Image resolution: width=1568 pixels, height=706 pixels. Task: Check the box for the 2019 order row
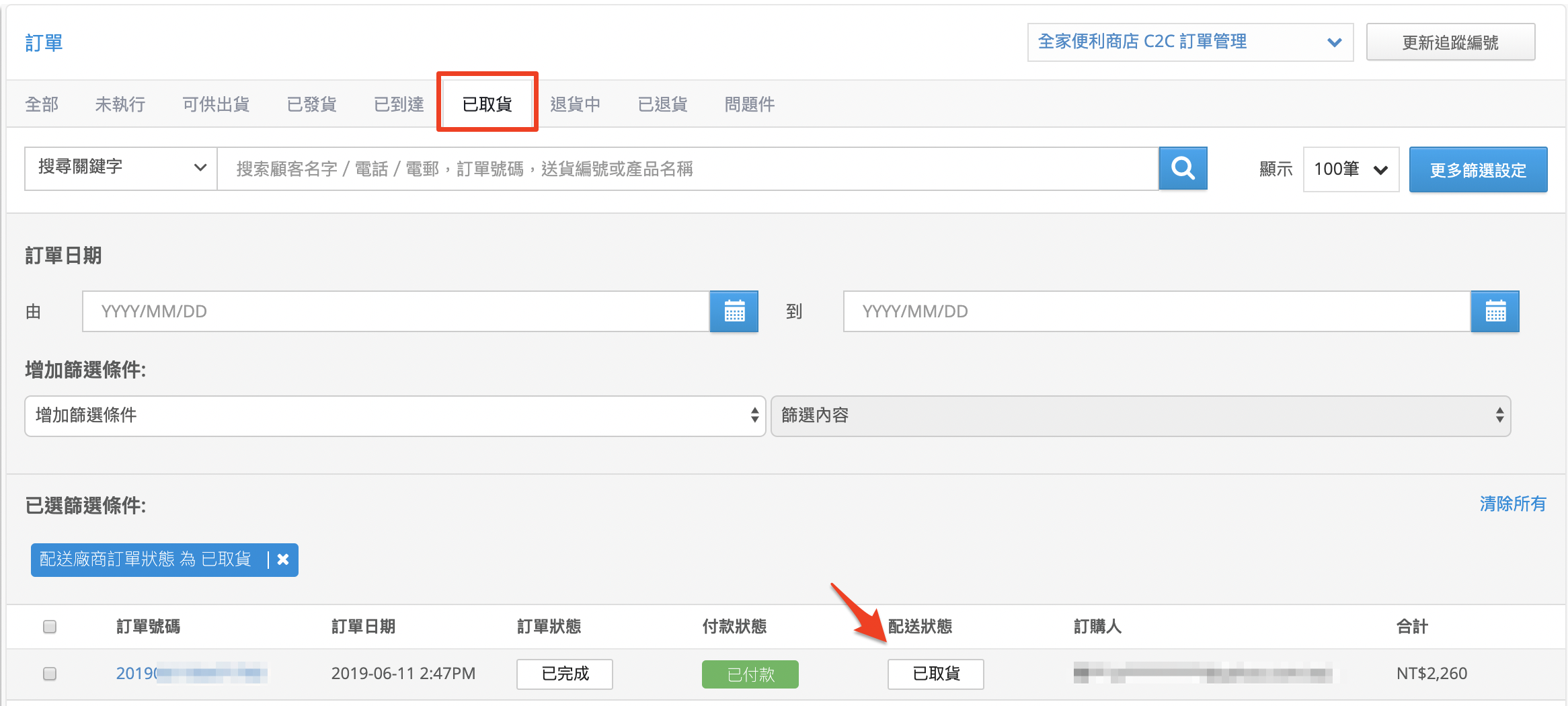[x=50, y=673]
